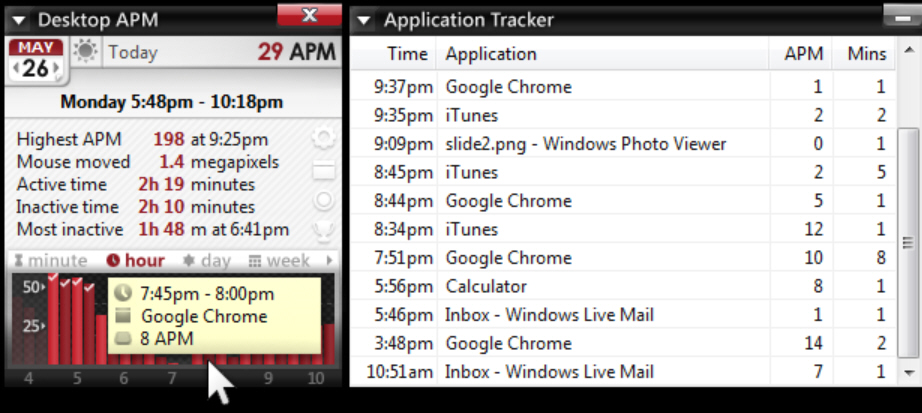Click the MAY month label on calendar
The height and width of the screenshot is (413, 922).
point(36,47)
